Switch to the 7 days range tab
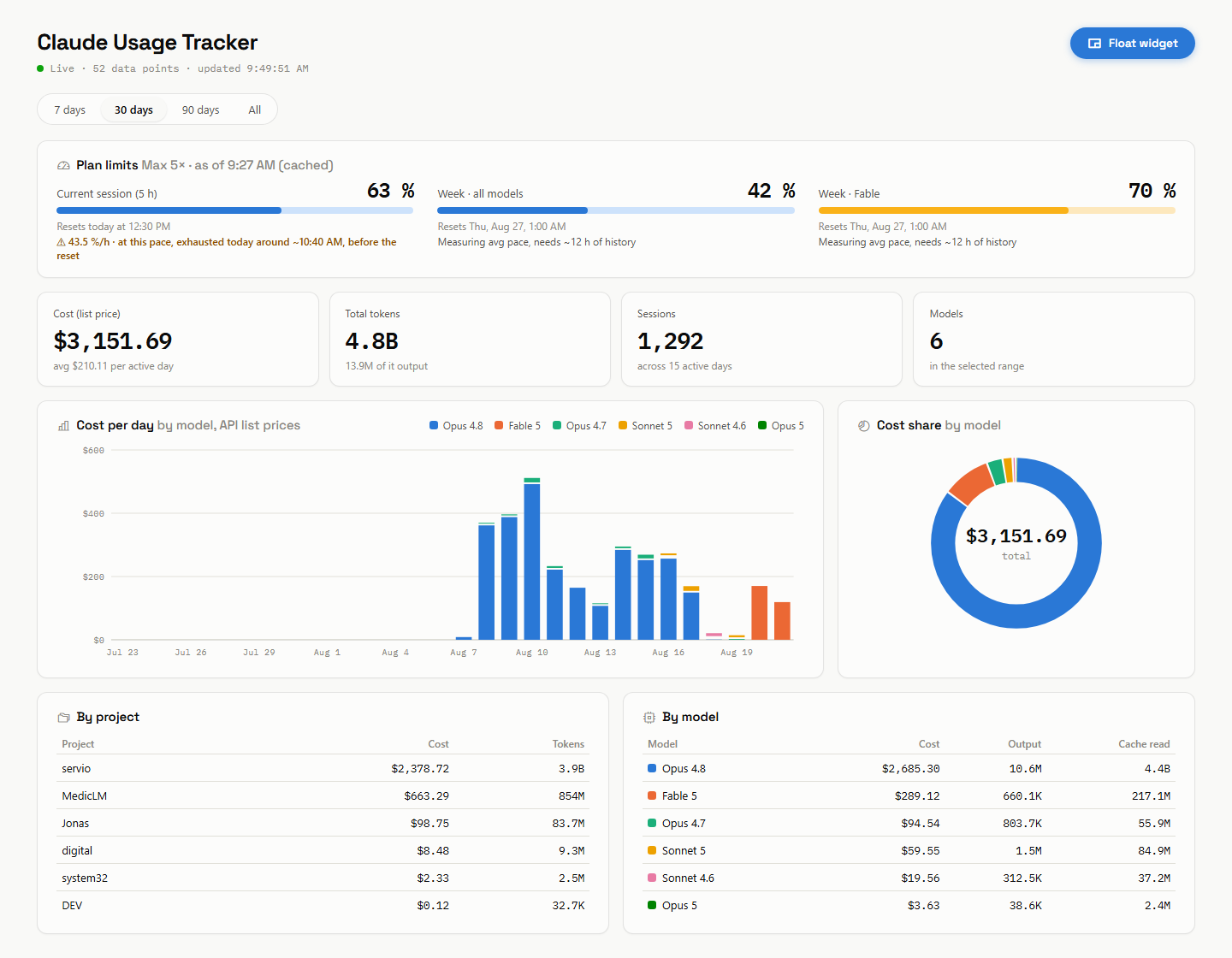 pyautogui.click(x=70, y=109)
